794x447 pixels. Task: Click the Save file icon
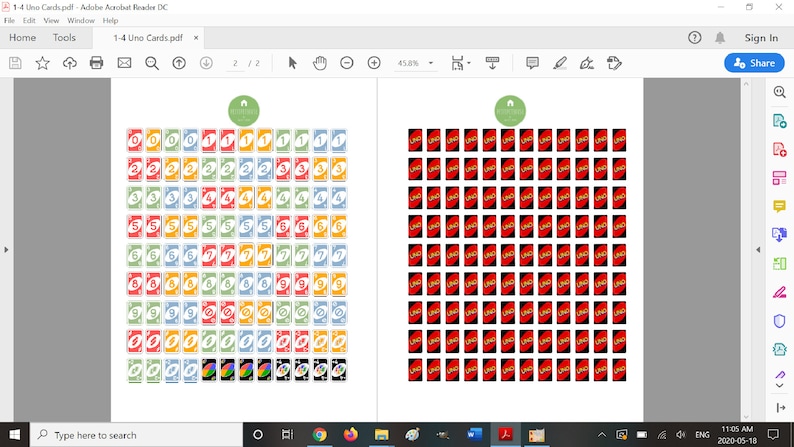[15, 63]
